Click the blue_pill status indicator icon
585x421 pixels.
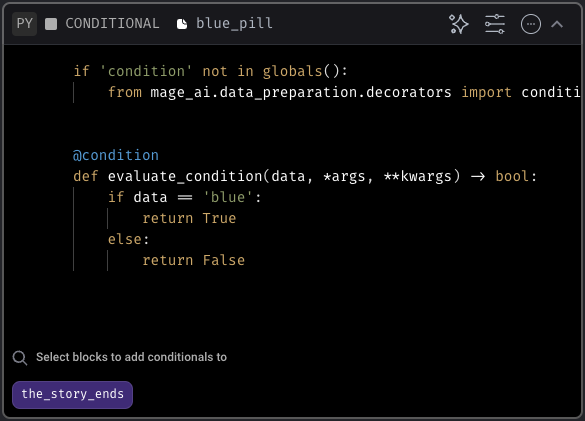182,24
